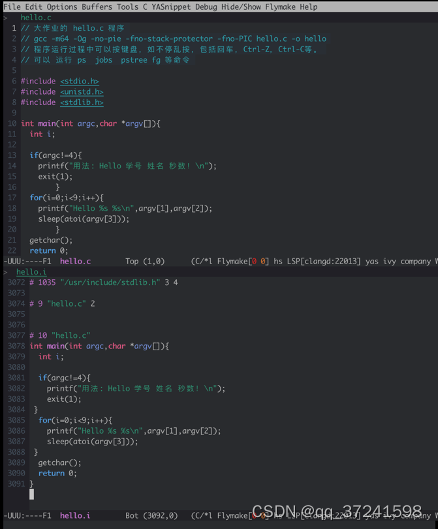This screenshot has height=530, width=438.
Task: Click 'exit(1);' on line 15
Action: point(55,176)
